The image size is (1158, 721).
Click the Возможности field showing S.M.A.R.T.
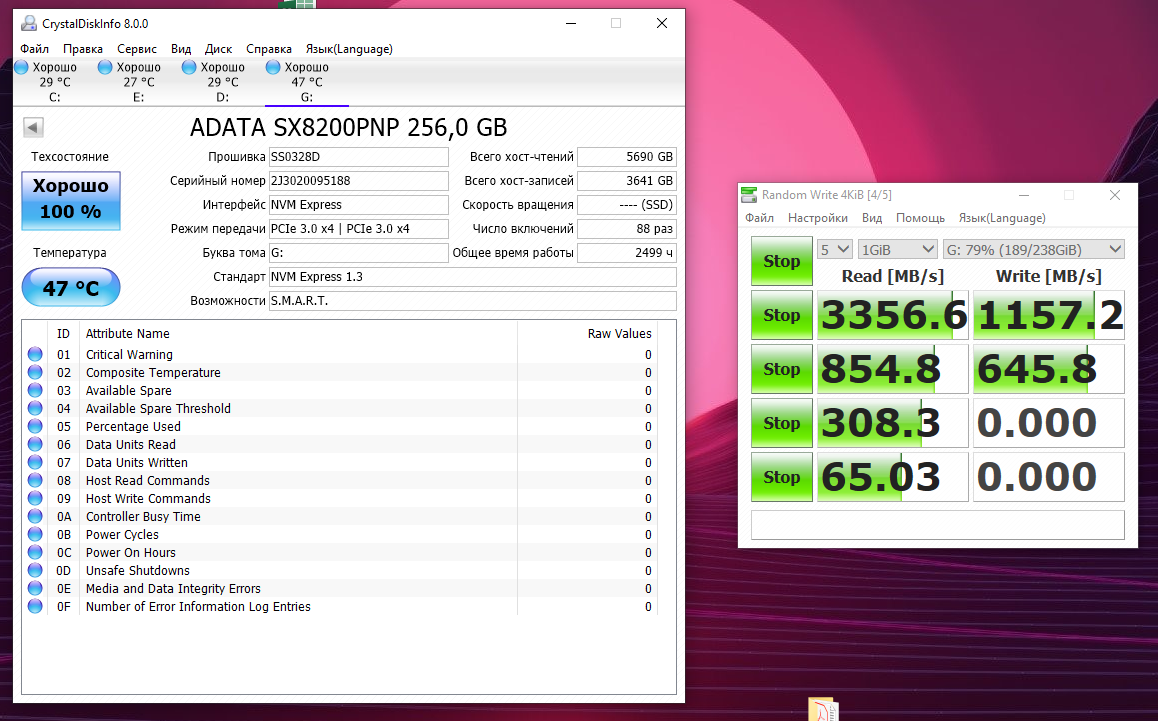tap(473, 301)
